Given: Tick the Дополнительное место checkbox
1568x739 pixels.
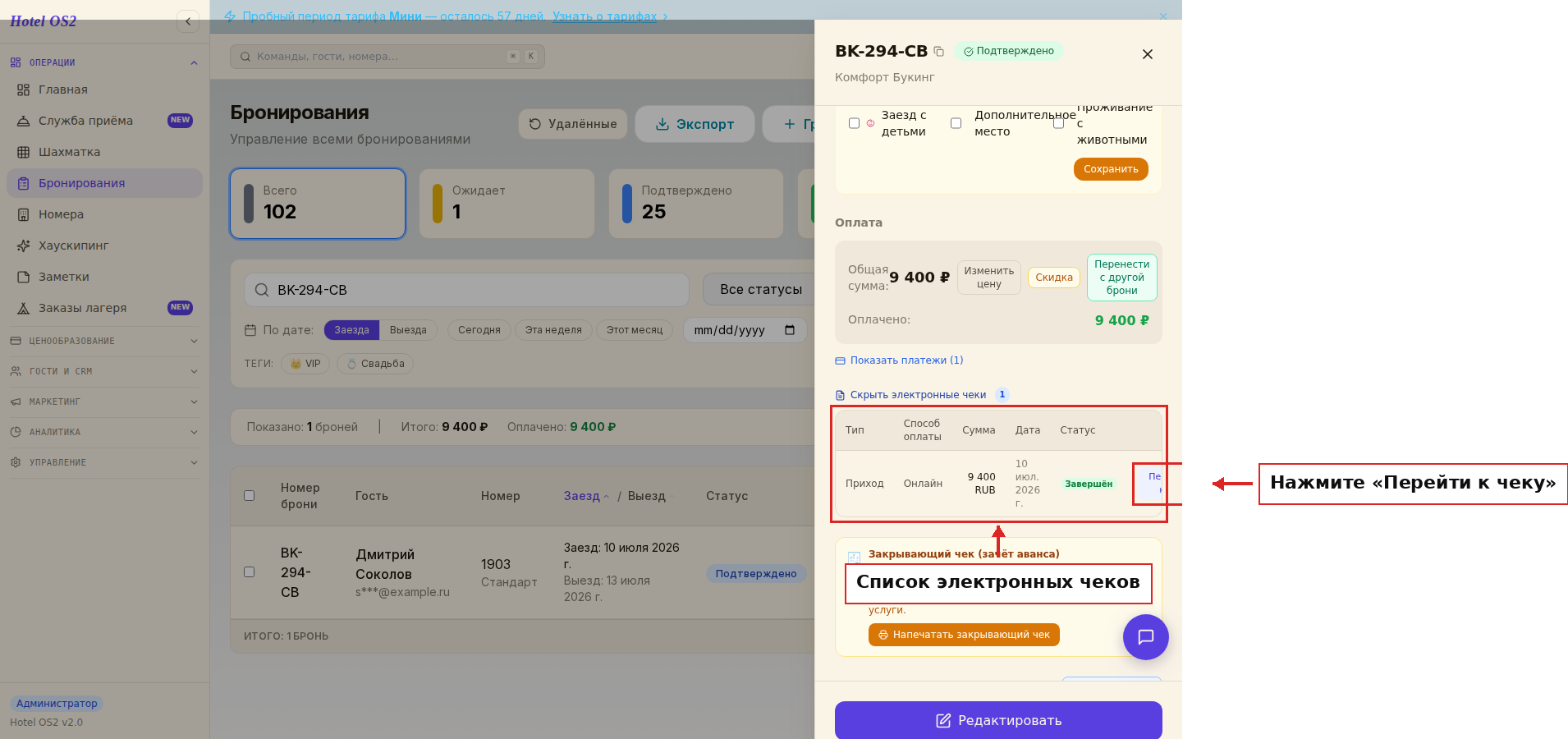Looking at the screenshot, I should point(956,123).
